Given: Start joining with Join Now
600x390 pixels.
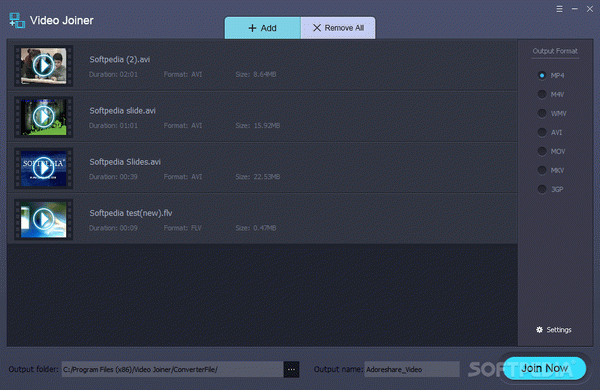Looking at the screenshot, I should pos(545,368).
